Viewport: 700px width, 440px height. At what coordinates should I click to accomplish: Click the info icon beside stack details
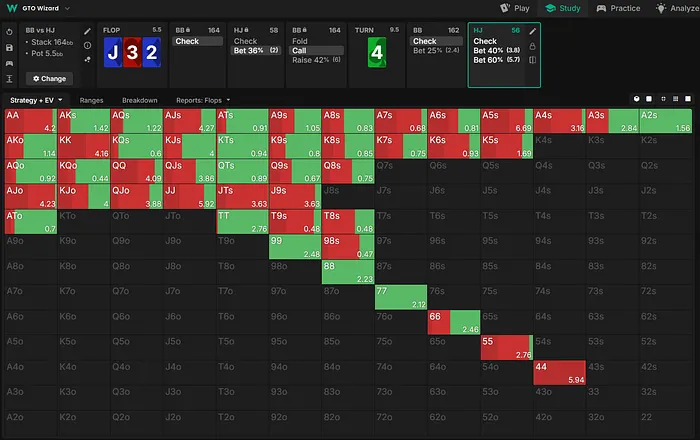pos(87,45)
